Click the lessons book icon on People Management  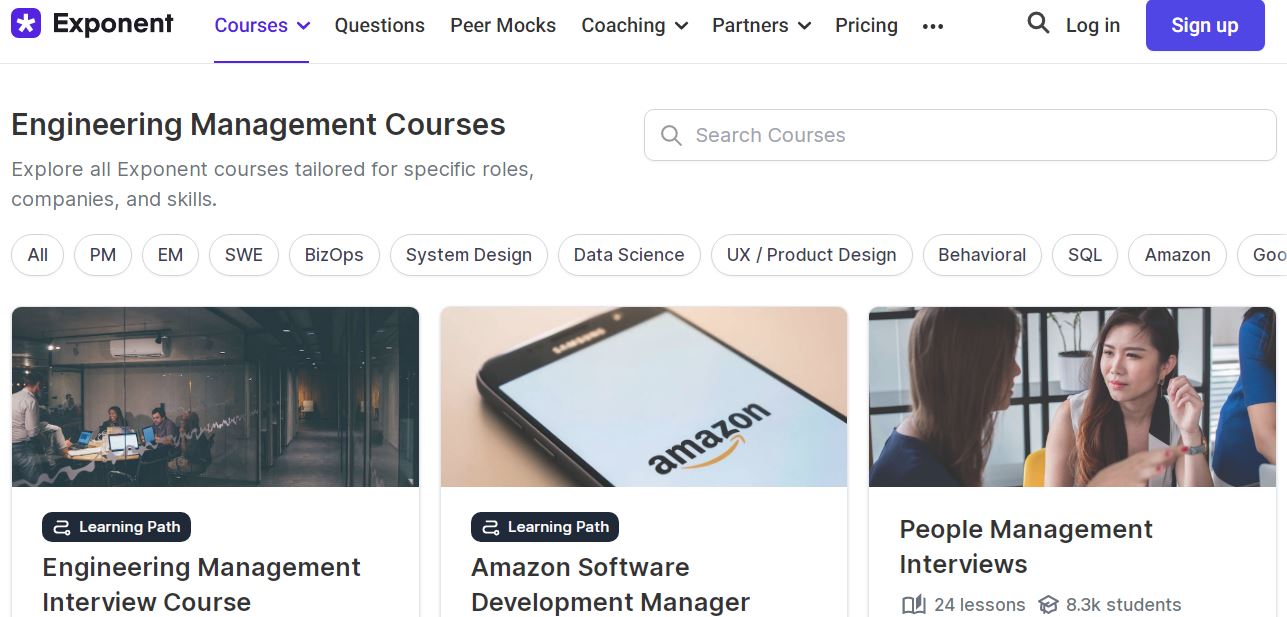pyautogui.click(x=913, y=605)
